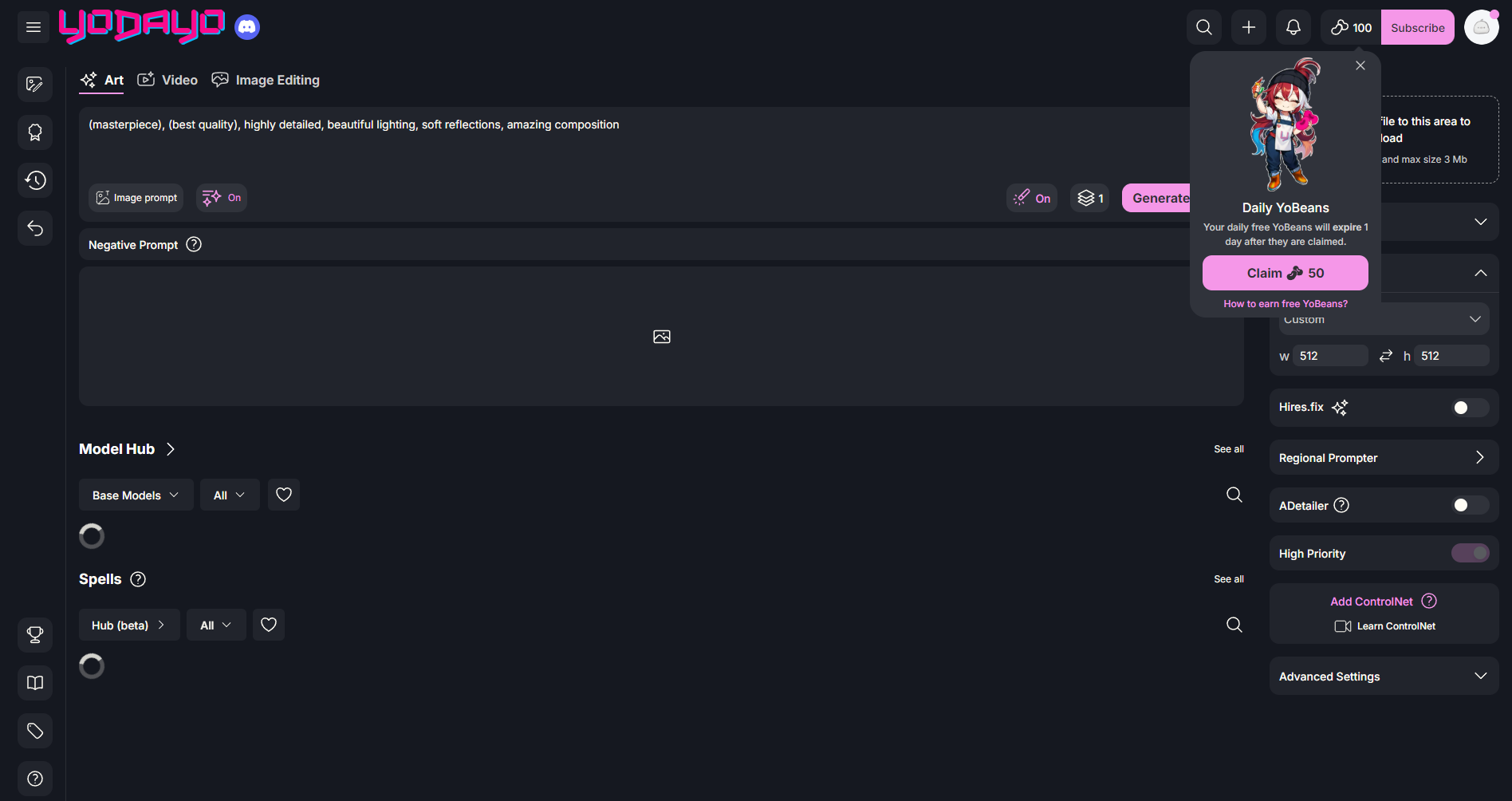Search models in Model Hub

[1234, 495]
